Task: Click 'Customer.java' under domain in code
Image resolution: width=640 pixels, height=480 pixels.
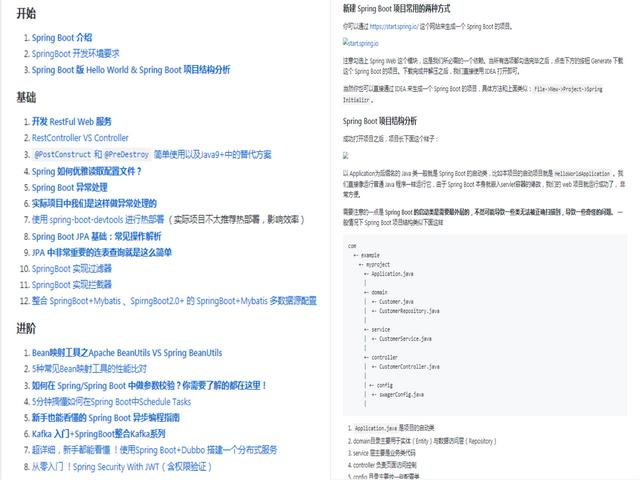Action: click(396, 302)
